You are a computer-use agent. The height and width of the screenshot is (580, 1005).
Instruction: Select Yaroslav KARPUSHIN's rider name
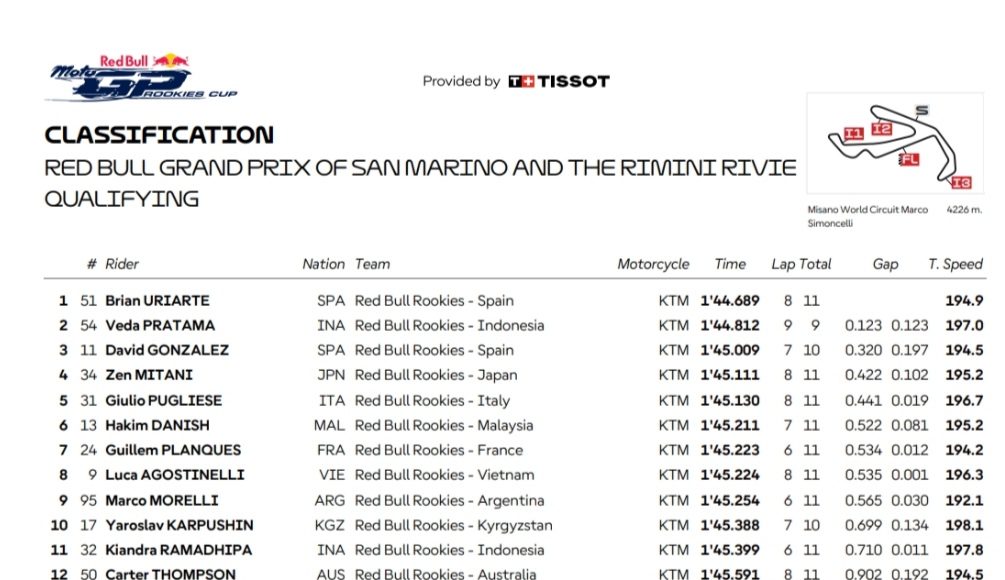point(179,525)
